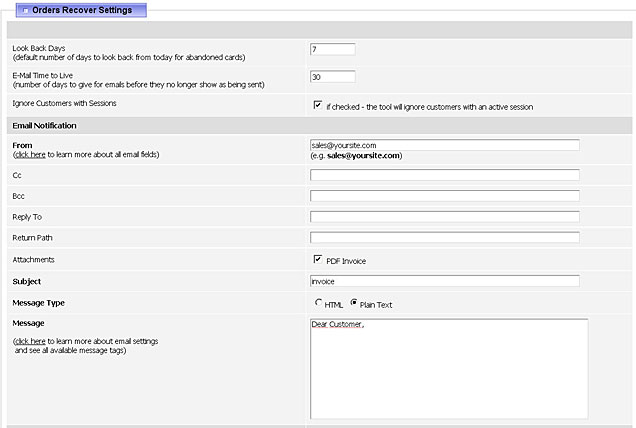Click the Cc input field
The image size is (636, 428).
(445, 175)
